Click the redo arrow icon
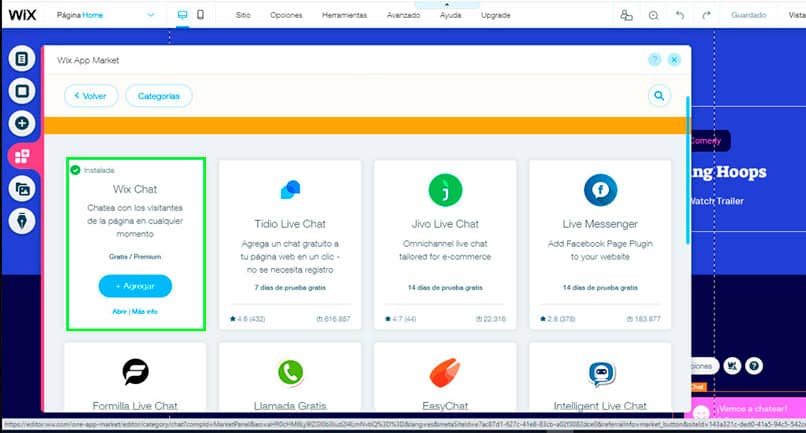 tap(706, 15)
